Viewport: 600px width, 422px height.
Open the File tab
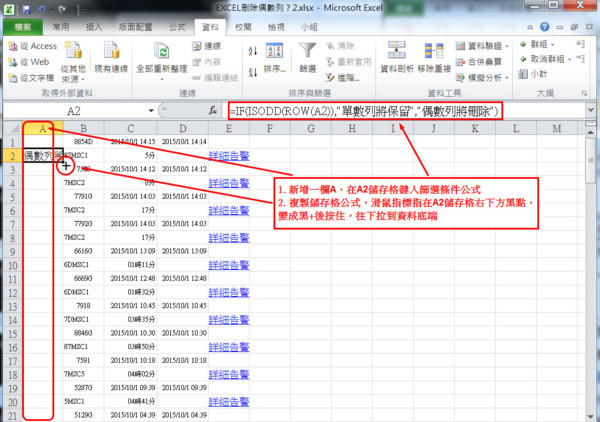[x=23, y=27]
